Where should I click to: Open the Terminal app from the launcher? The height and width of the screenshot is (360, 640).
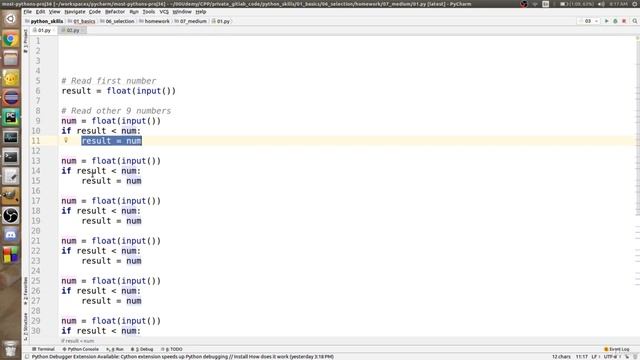[11, 157]
